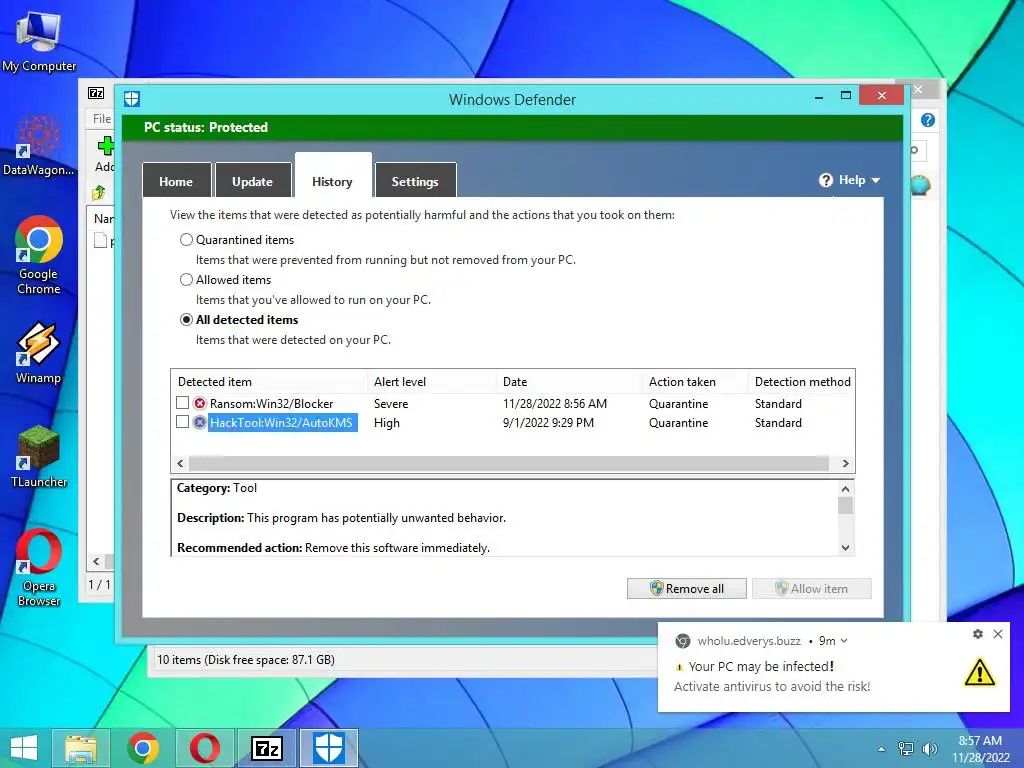Image resolution: width=1024 pixels, height=768 pixels.
Task: Open Opera from the taskbar
Action: 204,748
